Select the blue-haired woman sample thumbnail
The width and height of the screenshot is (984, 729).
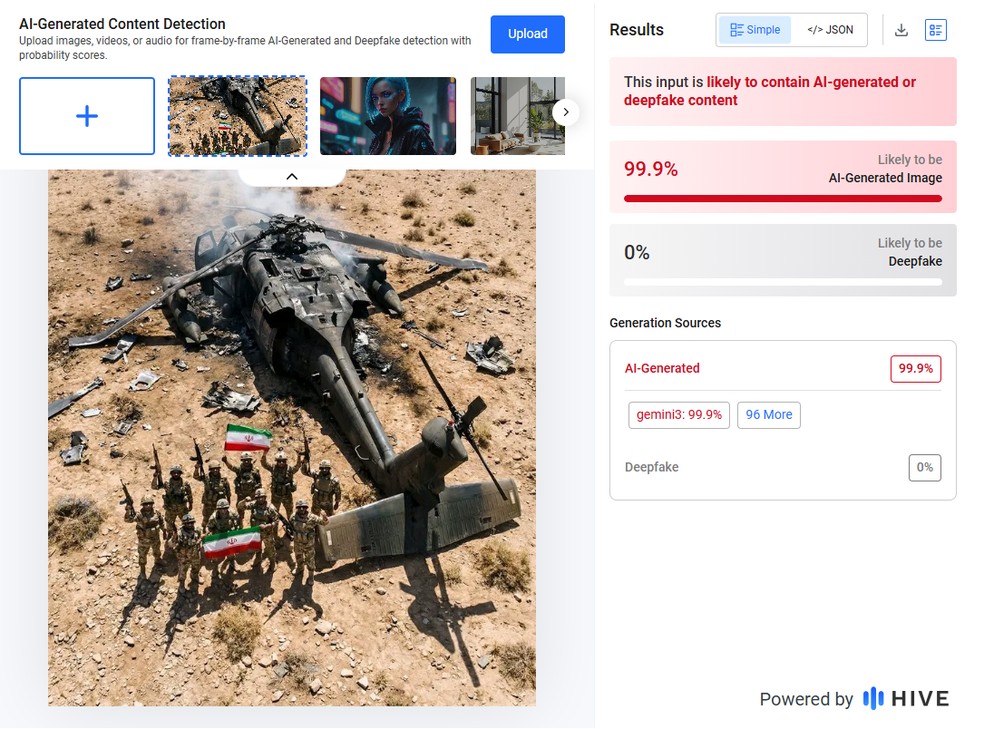388,116
